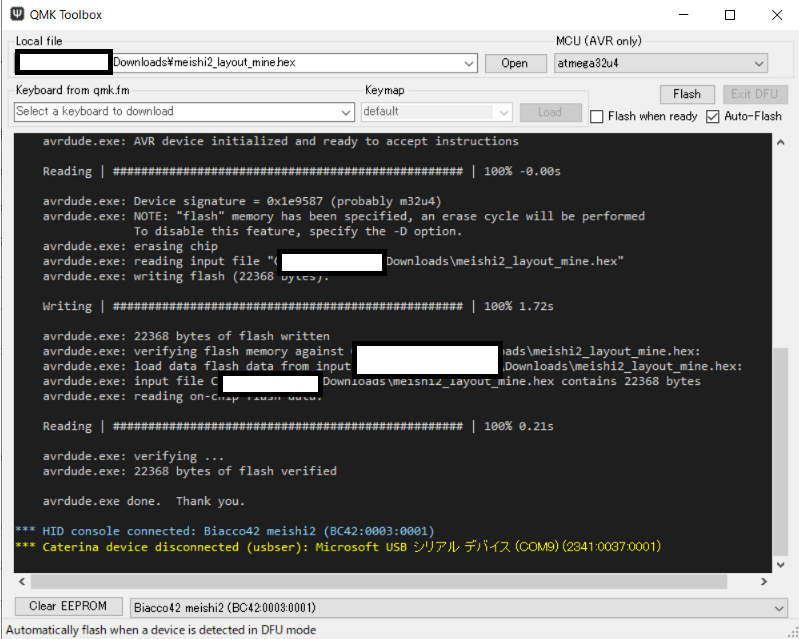Click the '22368 bytes of flash written' line
This screenshot has width=799, height=639.
[x=186, y=336]
